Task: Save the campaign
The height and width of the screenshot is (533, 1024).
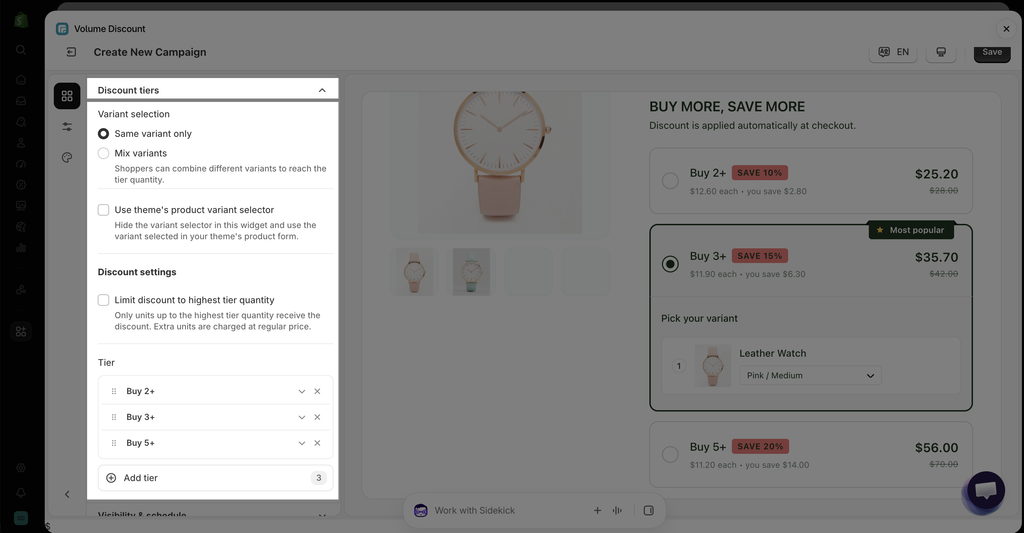Action: click(992, 52)
